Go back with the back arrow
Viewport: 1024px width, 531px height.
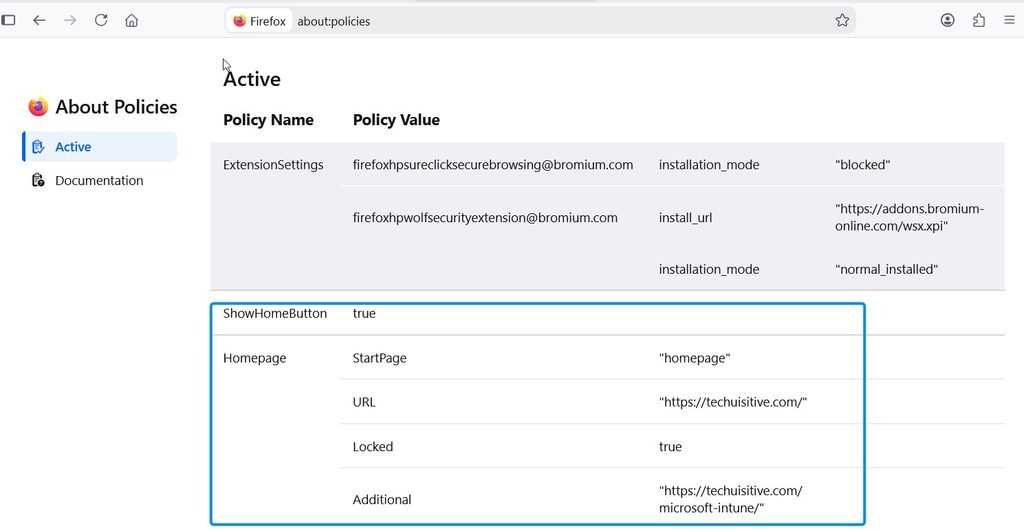39,20
